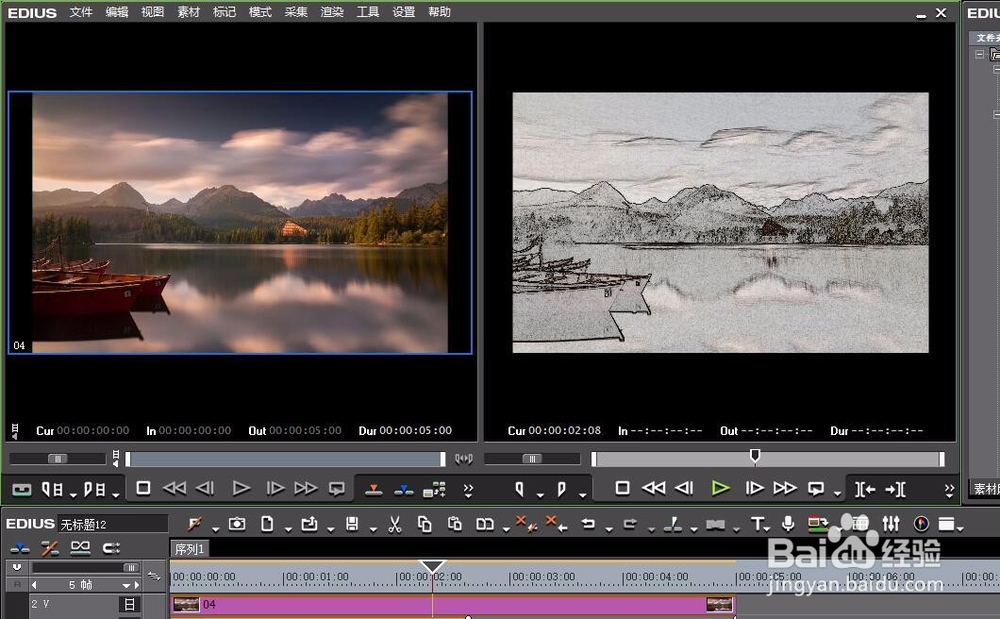Copy the selected clip
1000x619 pixels.
coord(424,524)
